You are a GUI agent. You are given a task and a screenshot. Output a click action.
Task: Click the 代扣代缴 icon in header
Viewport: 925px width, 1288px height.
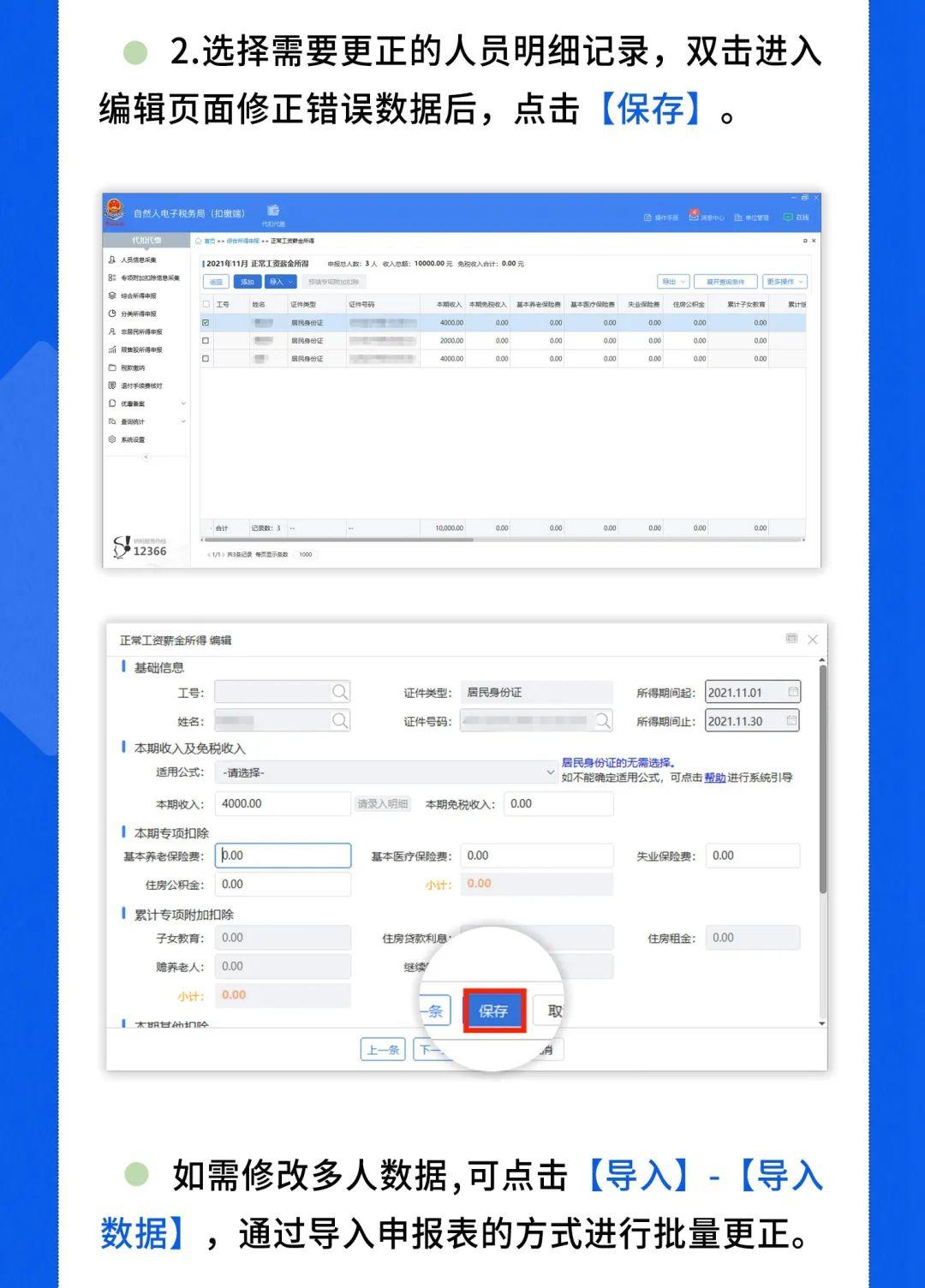coord(273,212)
